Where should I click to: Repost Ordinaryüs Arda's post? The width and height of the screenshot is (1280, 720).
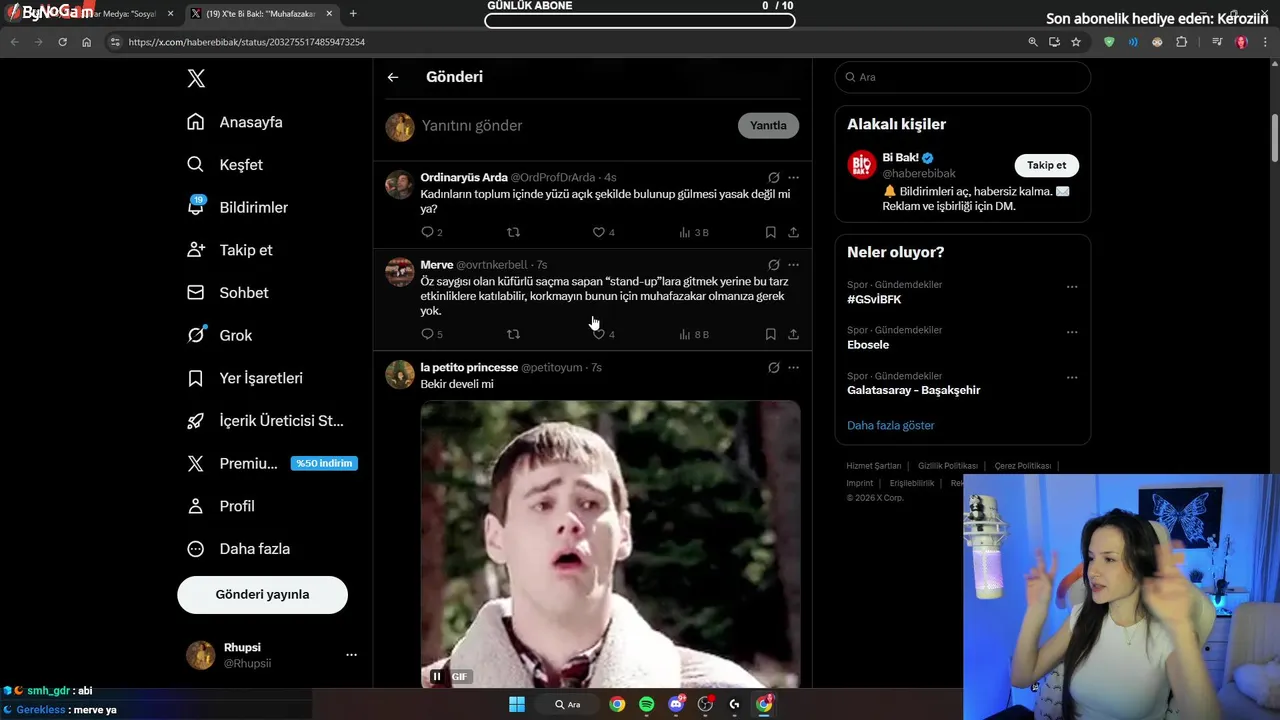pos(513,232)
